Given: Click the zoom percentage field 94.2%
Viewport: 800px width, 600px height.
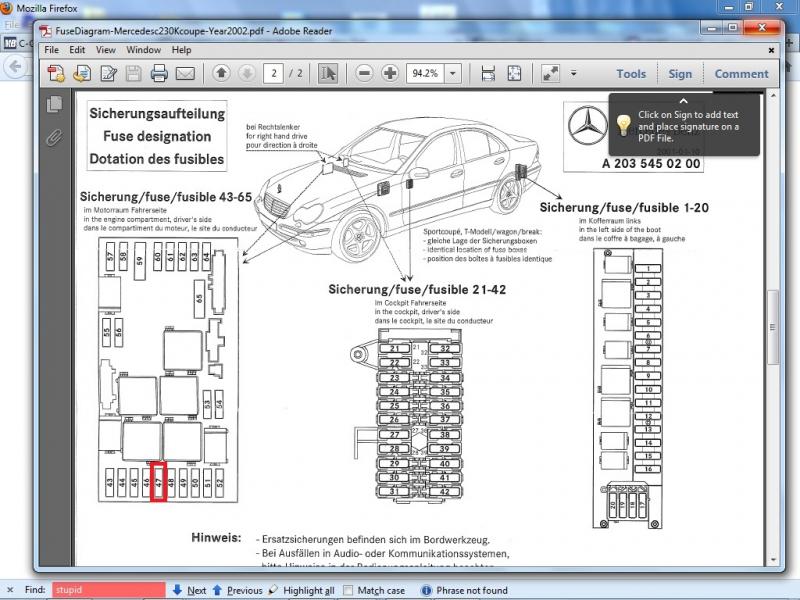Looking at the screenshot, I should coord(425,73).
